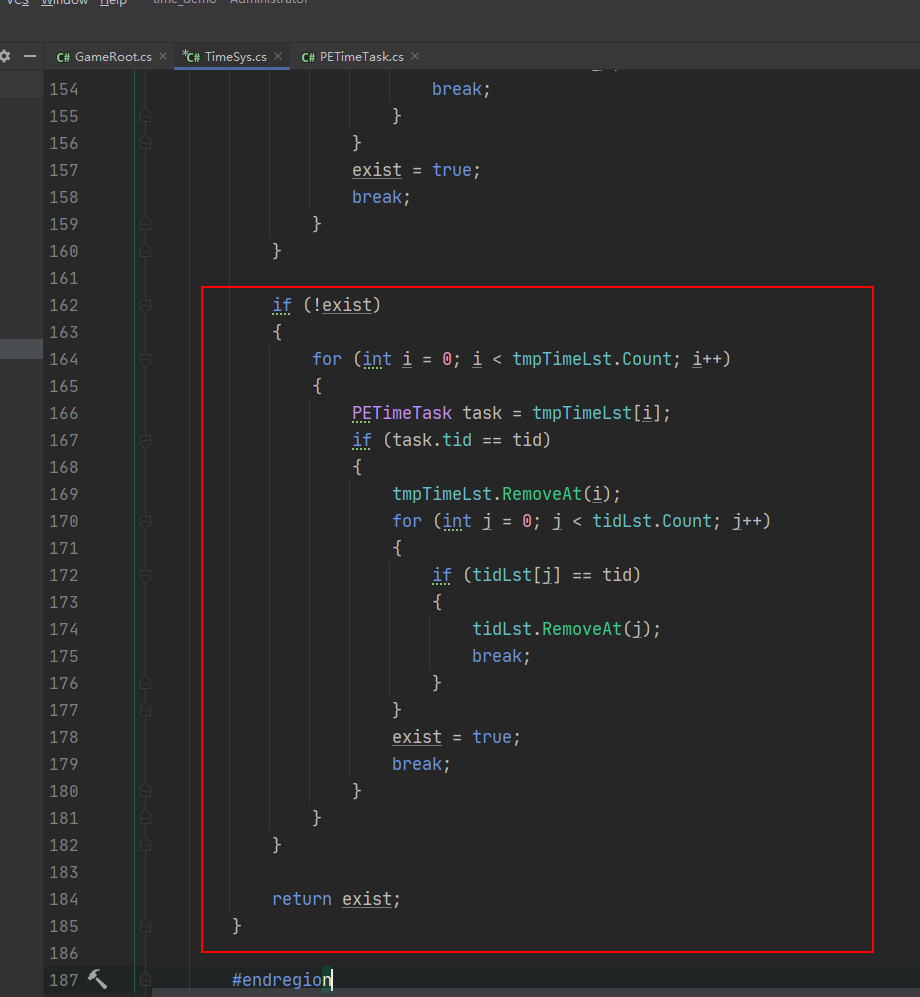This screenshot has width=920, height=997.
Task: Open the Window menu
Action: [x=65, y=3]
